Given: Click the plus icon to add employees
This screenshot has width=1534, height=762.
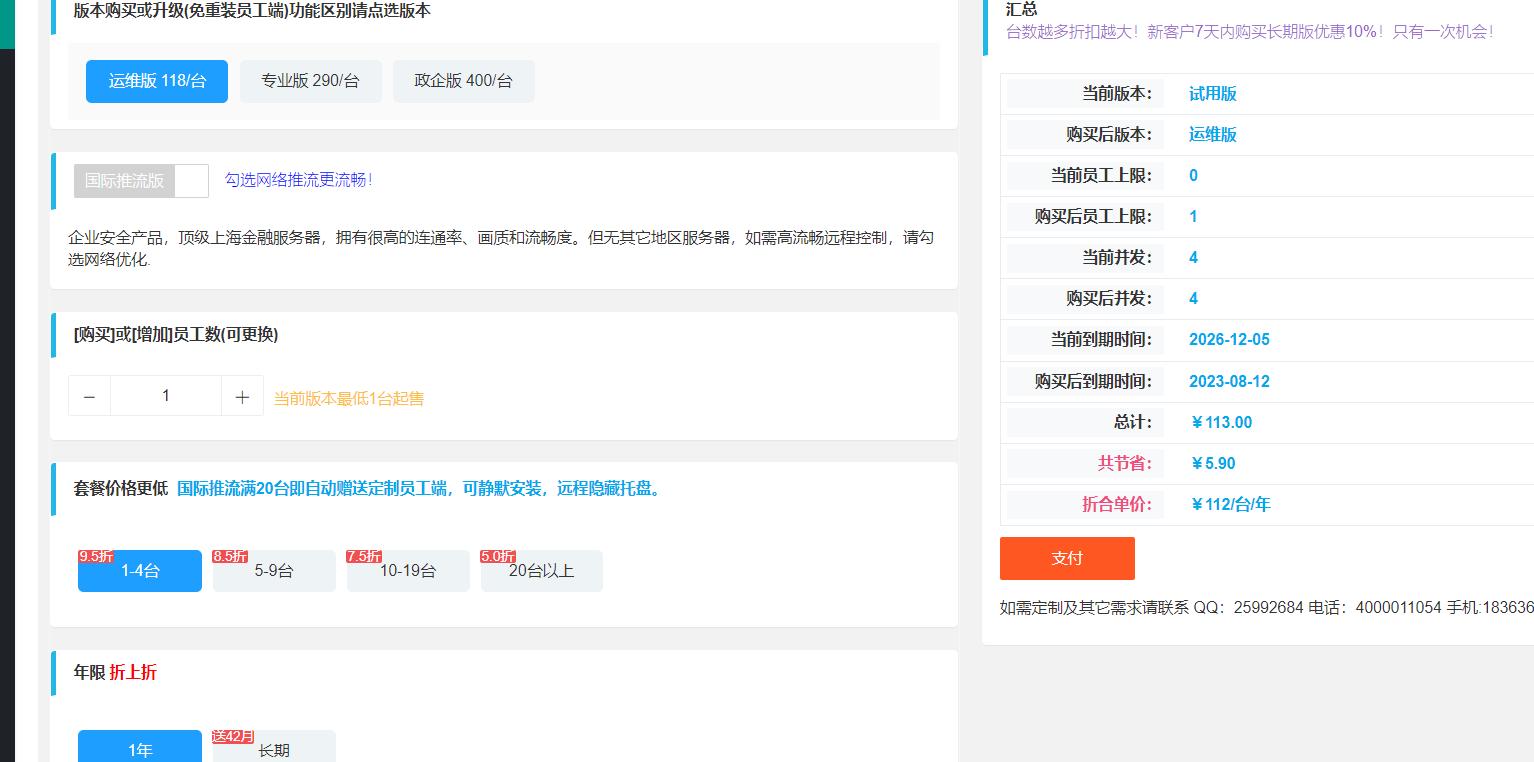Looking at the screenshot, I should click(x=242, y=397).
